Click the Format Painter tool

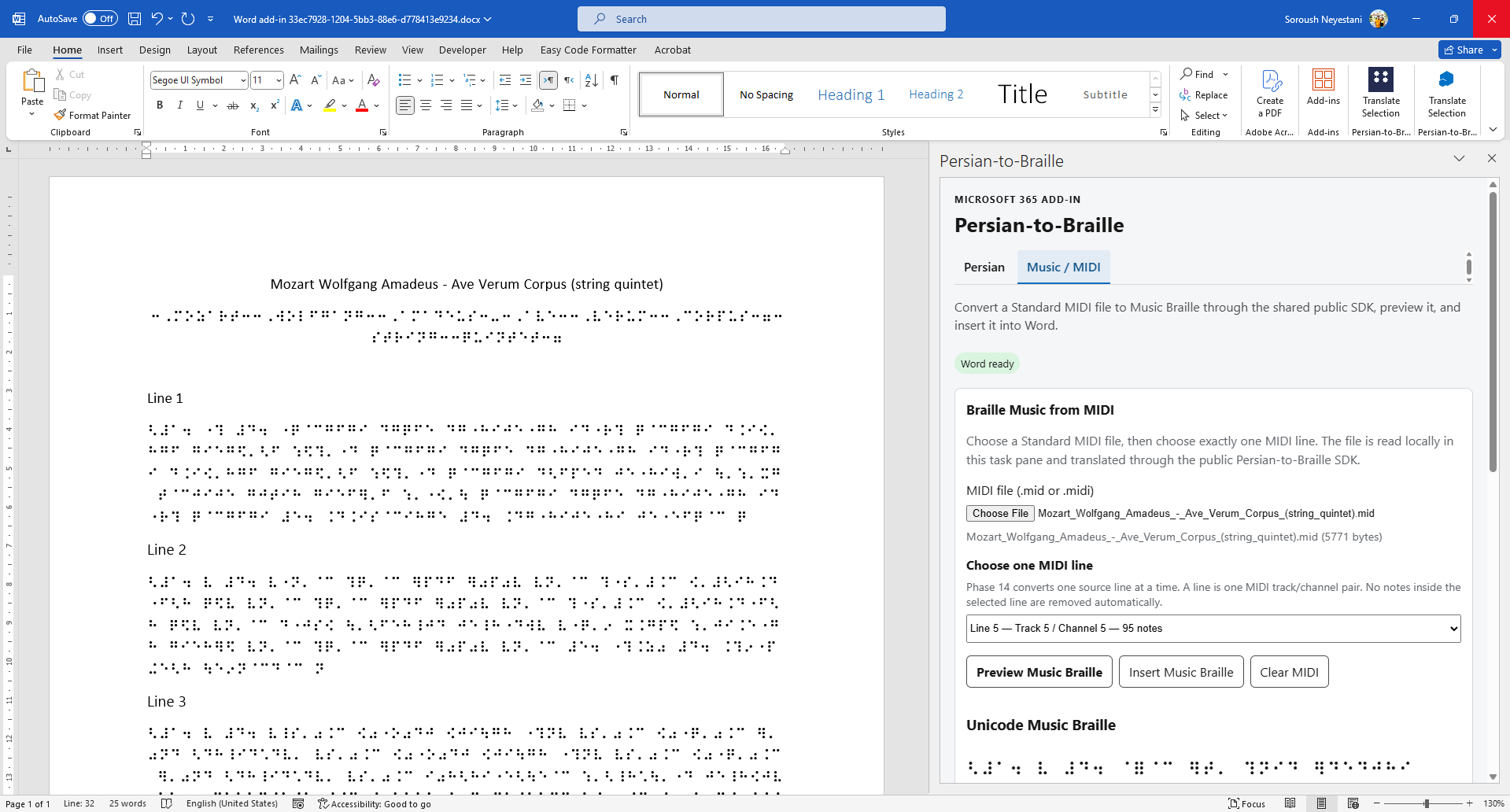click(x=92, y=115)
